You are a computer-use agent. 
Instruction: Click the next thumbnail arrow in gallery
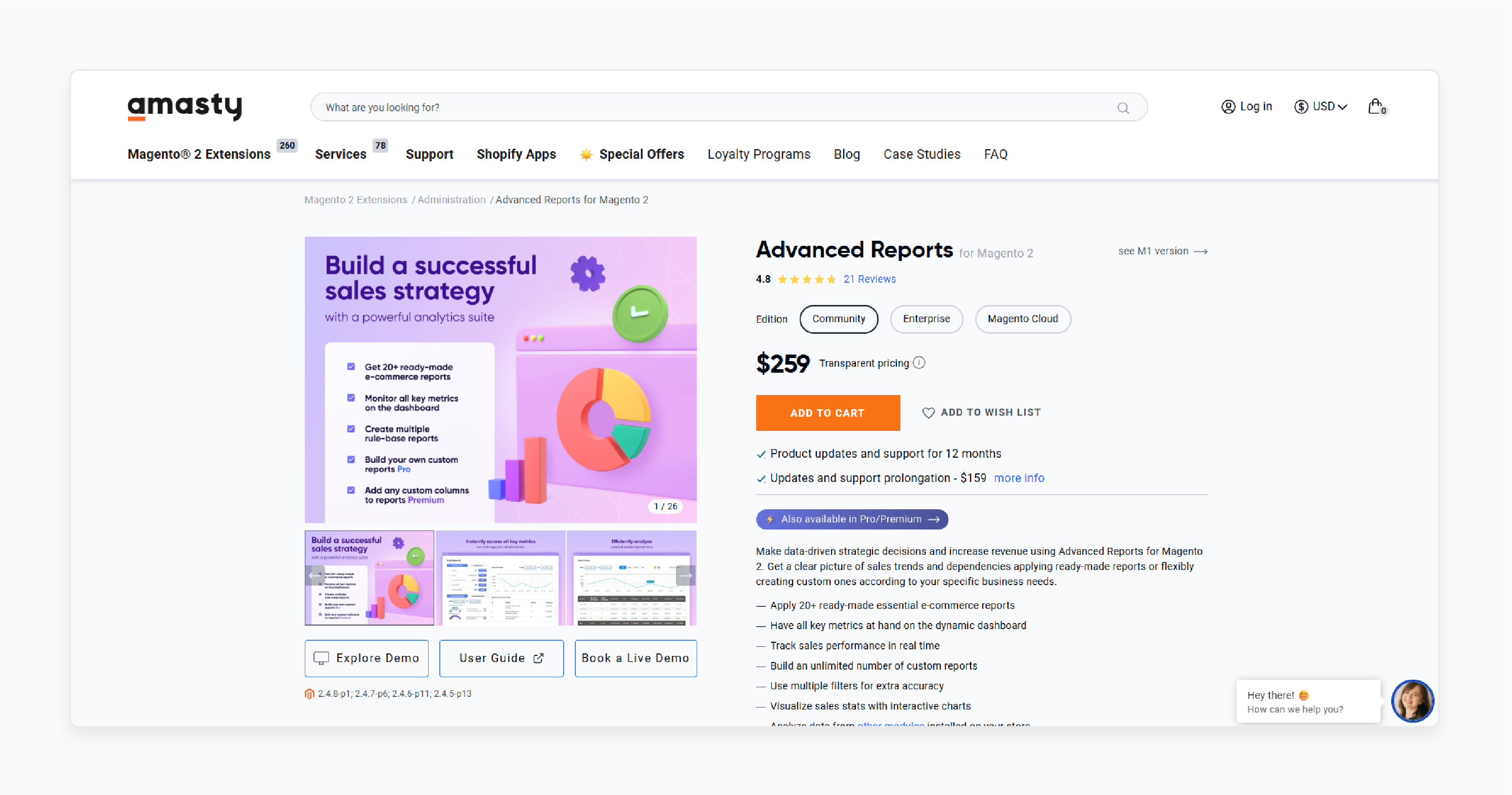(685, 576)
